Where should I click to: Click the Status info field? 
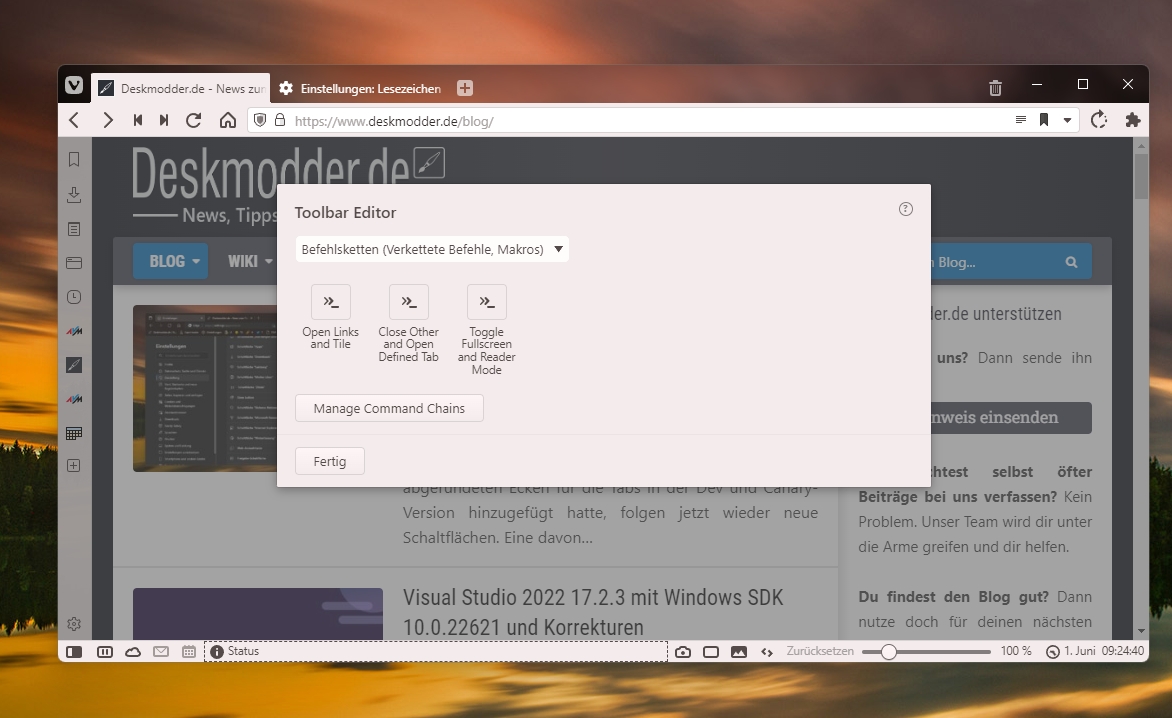point(436,652)
